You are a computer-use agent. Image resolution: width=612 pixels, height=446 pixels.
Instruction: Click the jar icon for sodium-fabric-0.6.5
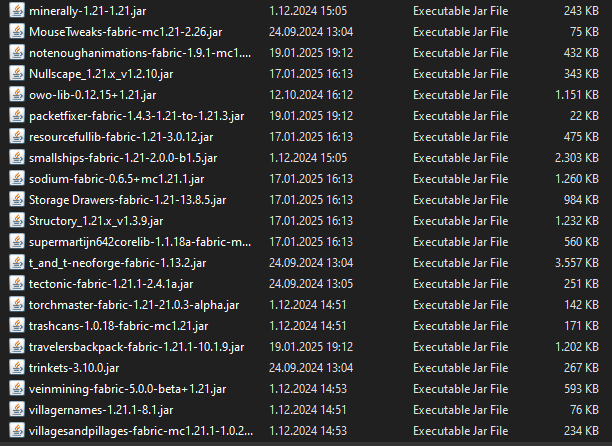click(x=16, y=178)
